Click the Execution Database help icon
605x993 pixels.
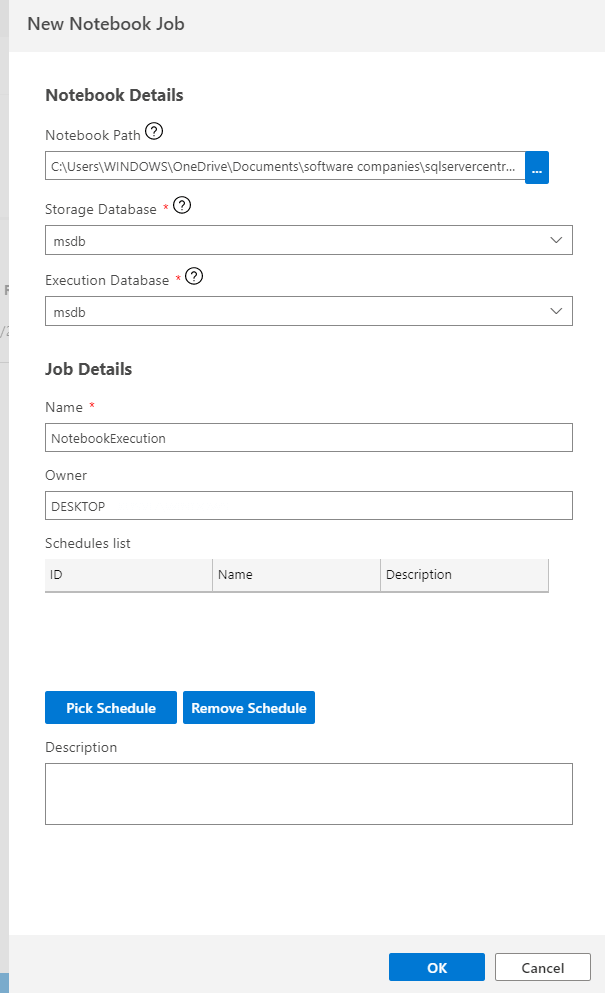tap(195, 277)
